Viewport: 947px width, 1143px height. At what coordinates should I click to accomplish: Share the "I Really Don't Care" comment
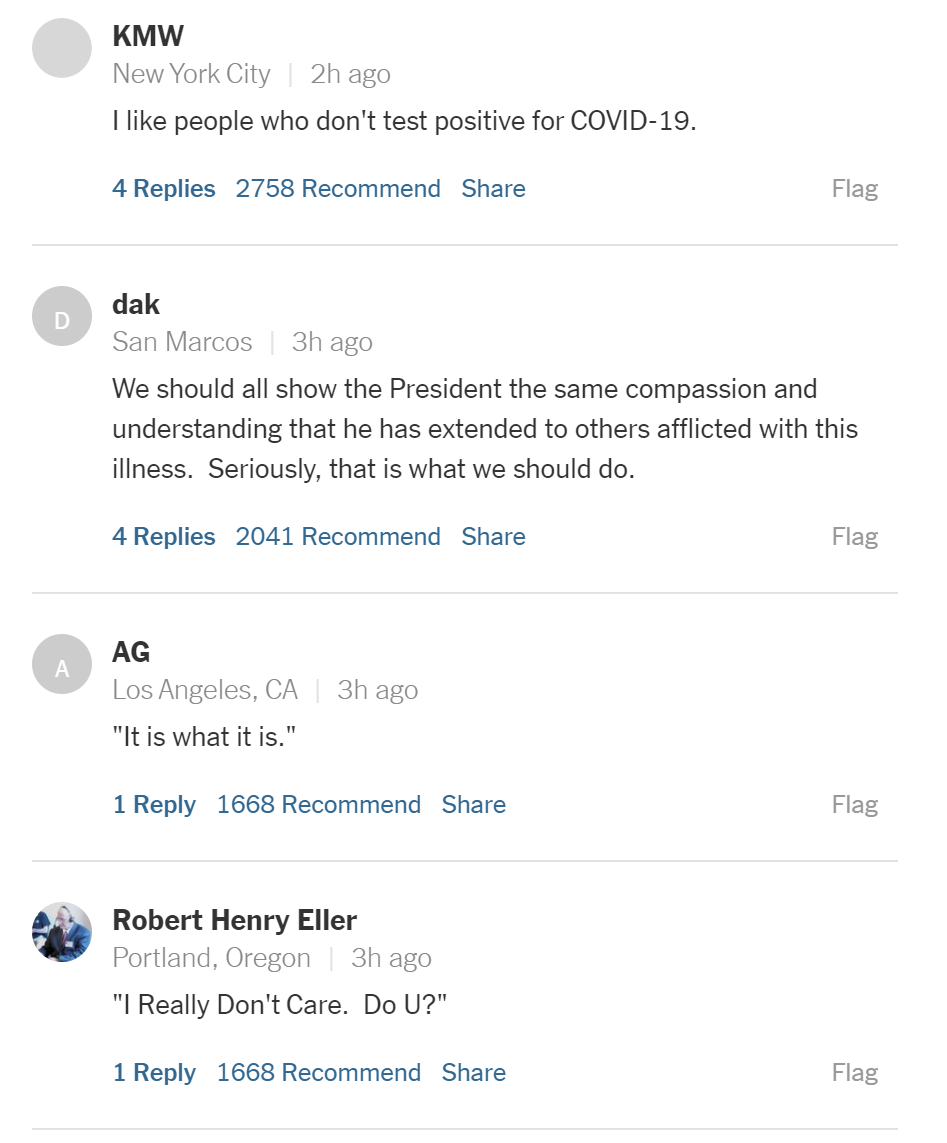474,1073
